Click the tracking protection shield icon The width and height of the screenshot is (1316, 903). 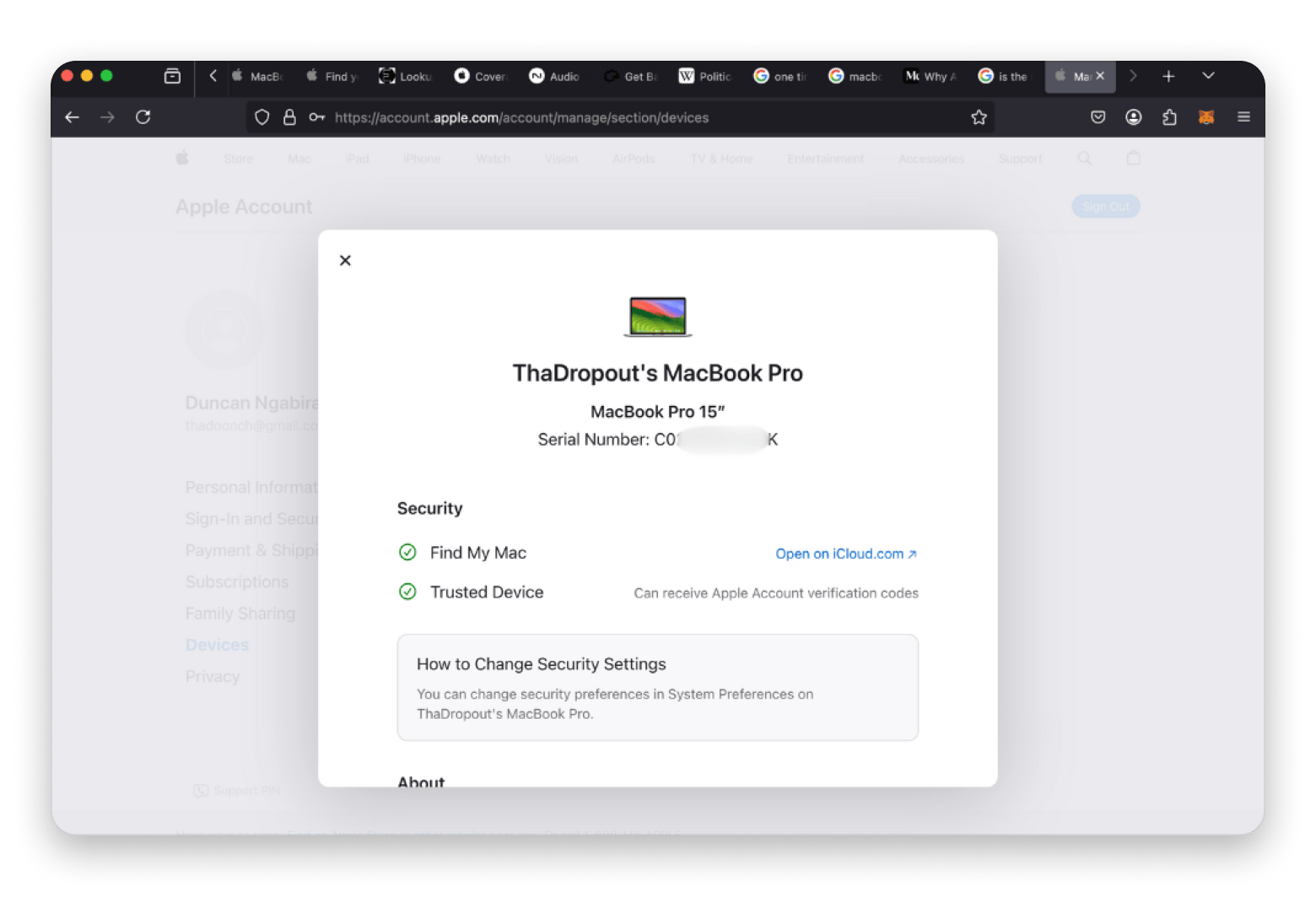coord(262,117)
